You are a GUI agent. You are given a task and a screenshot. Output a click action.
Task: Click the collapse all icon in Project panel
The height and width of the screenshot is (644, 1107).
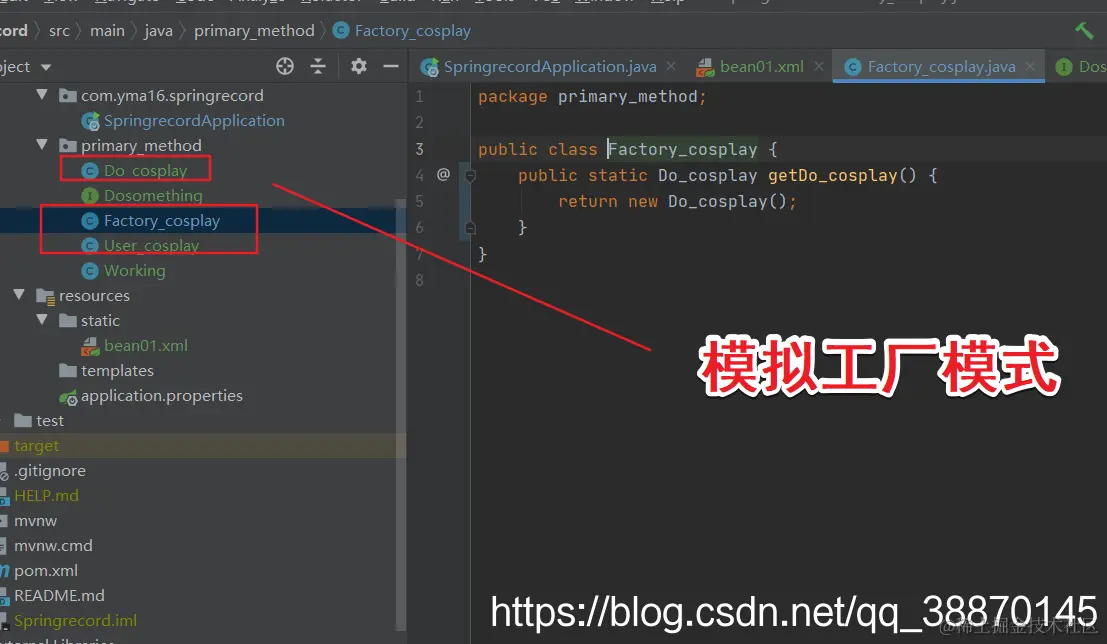318,66
